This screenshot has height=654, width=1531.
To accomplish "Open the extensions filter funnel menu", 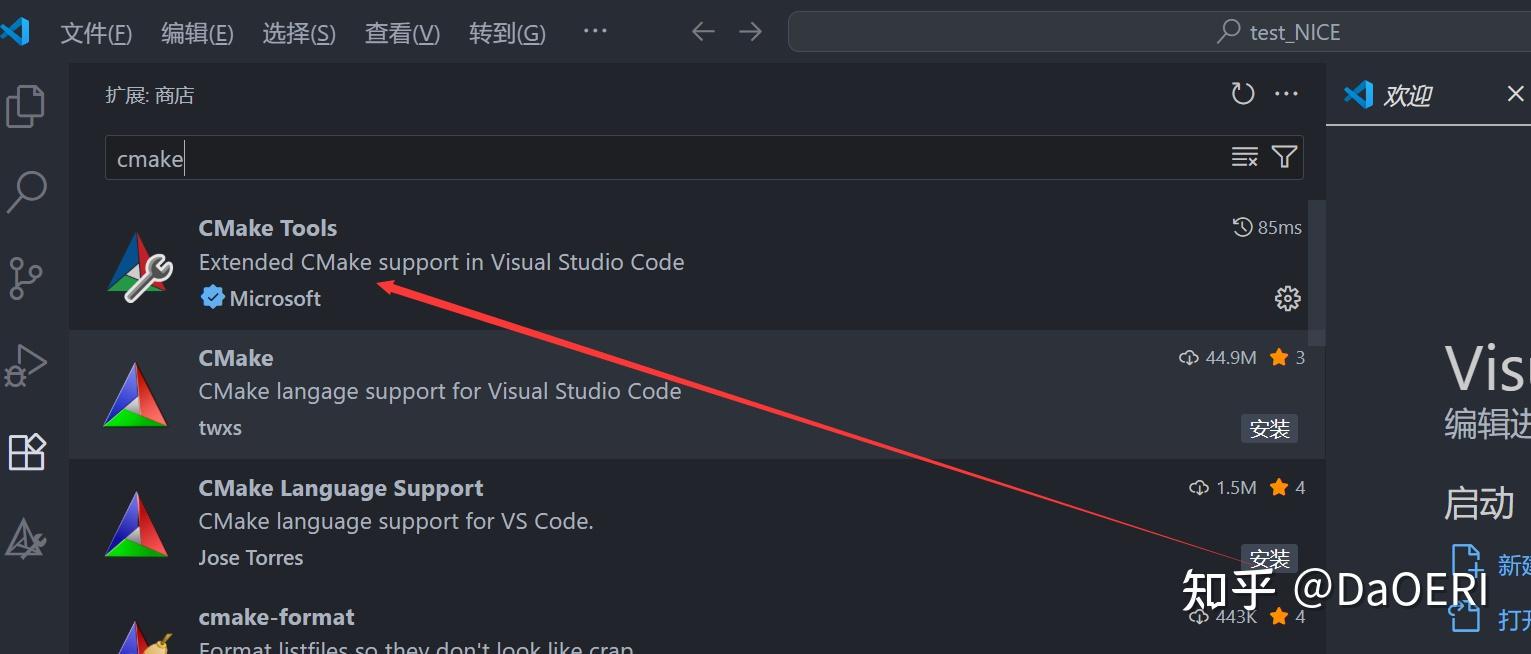I will [1285, 157].
